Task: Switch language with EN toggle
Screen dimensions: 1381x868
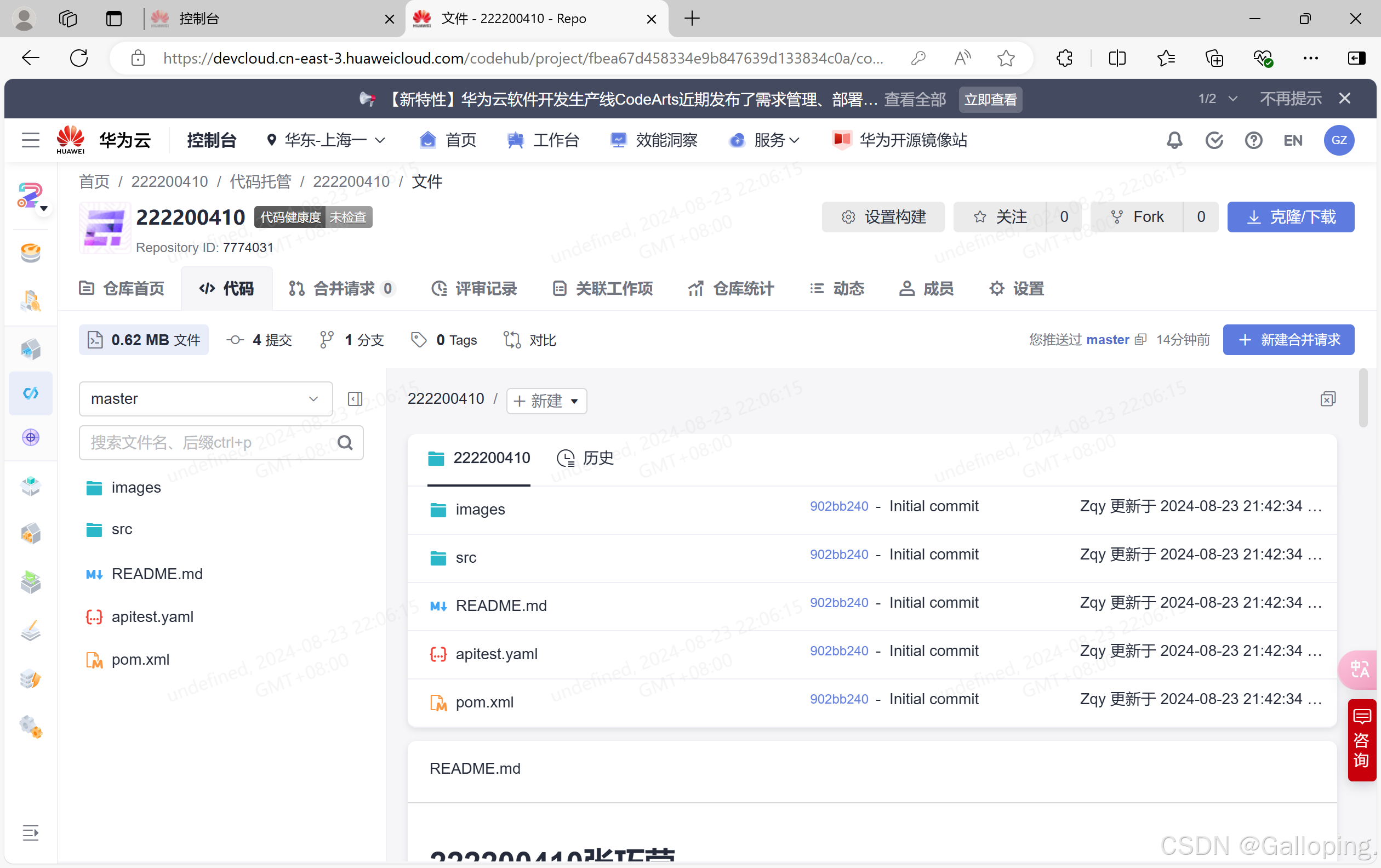Action: [x=1293, y=140]
